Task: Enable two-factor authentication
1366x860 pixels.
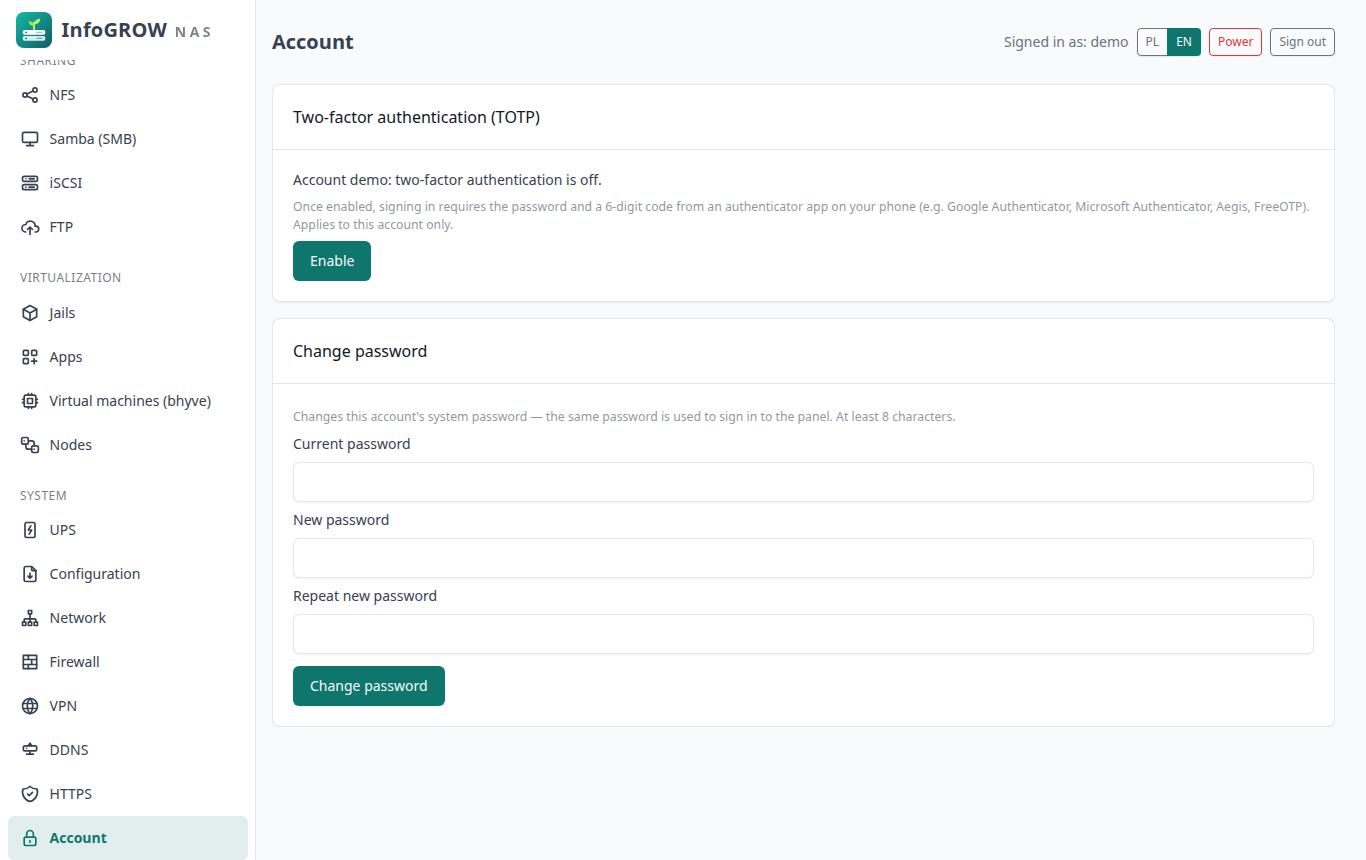Action: pos(332,261)
